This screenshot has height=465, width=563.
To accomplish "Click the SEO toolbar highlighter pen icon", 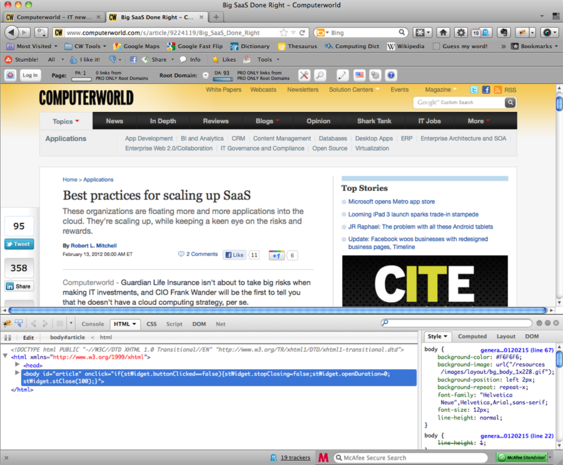I will (342, 75).
